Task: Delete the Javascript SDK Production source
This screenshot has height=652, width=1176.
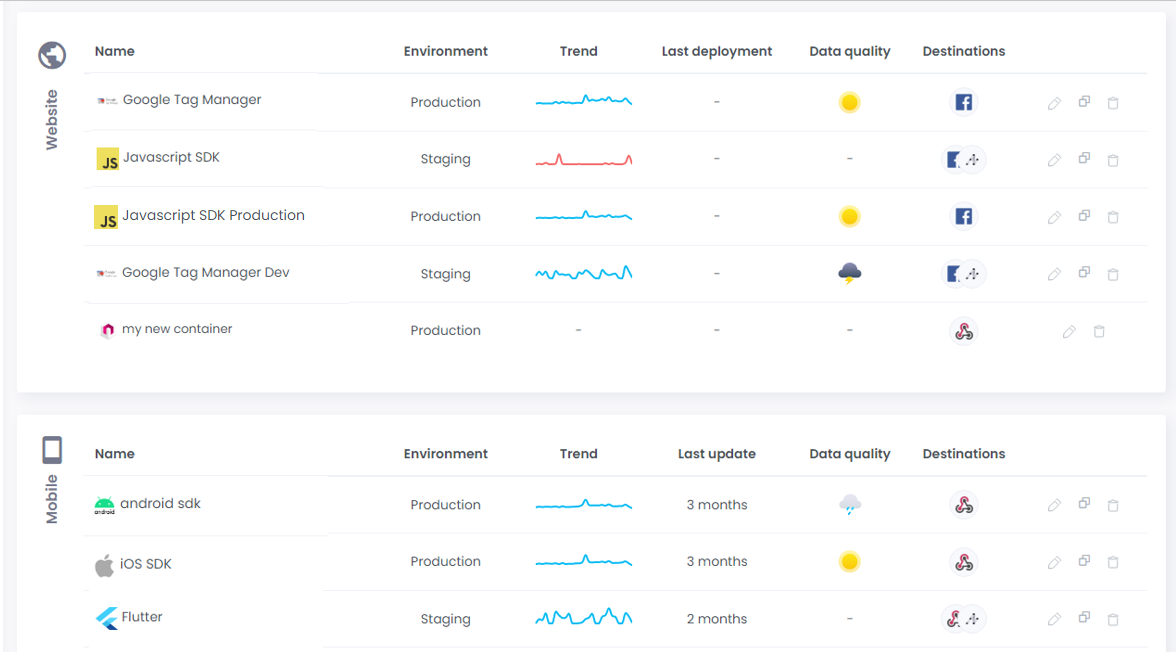Action: [1113, 217]
